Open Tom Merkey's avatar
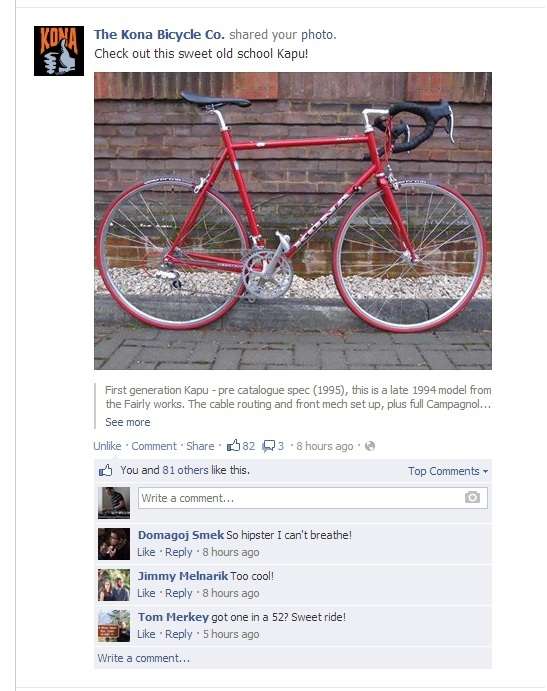This screenshot has width=547, height=691. (114, 626)
